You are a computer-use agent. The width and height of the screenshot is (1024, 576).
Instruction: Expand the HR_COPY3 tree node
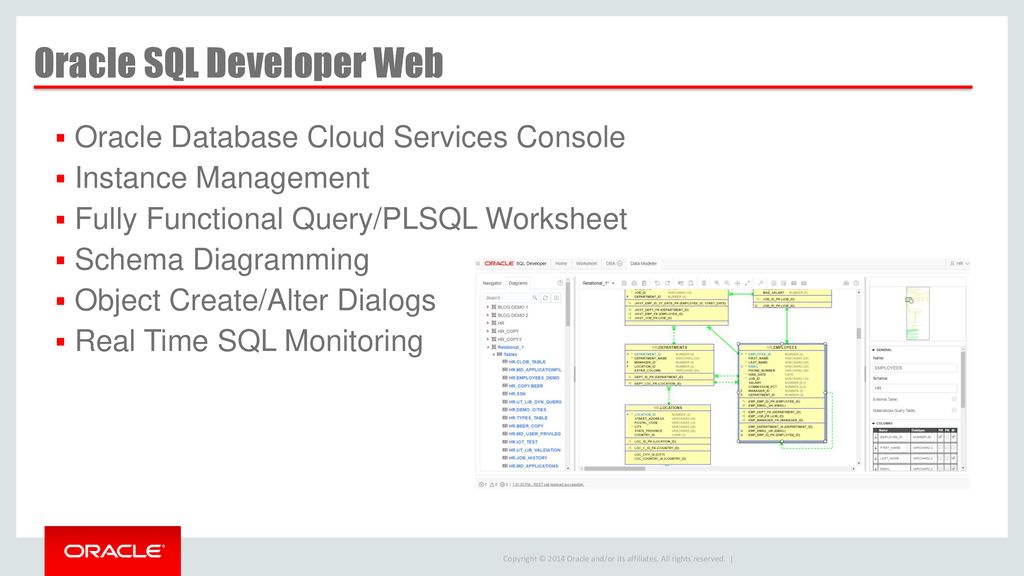pos(487,339)
